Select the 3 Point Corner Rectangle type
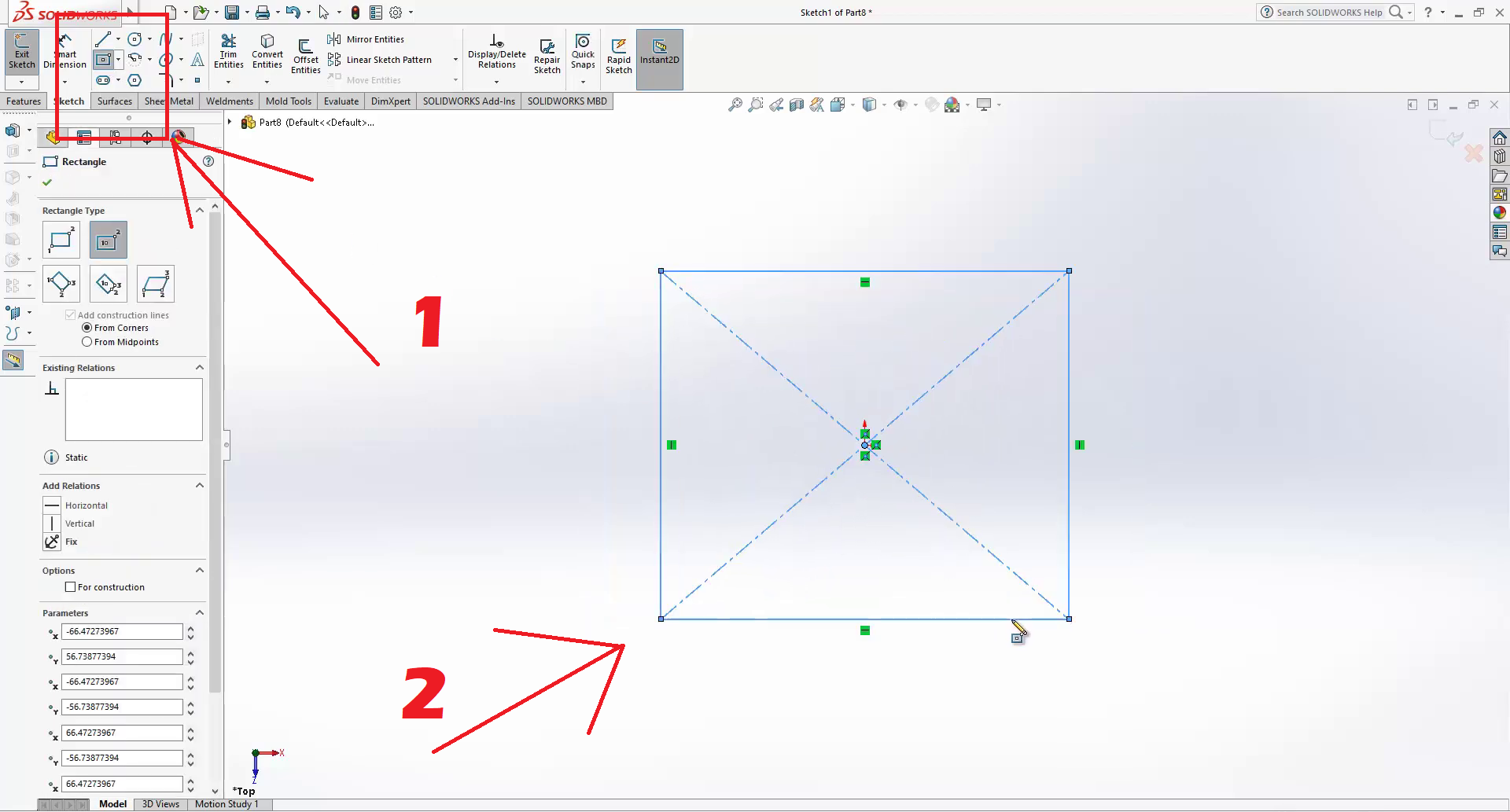 (61, 284)
